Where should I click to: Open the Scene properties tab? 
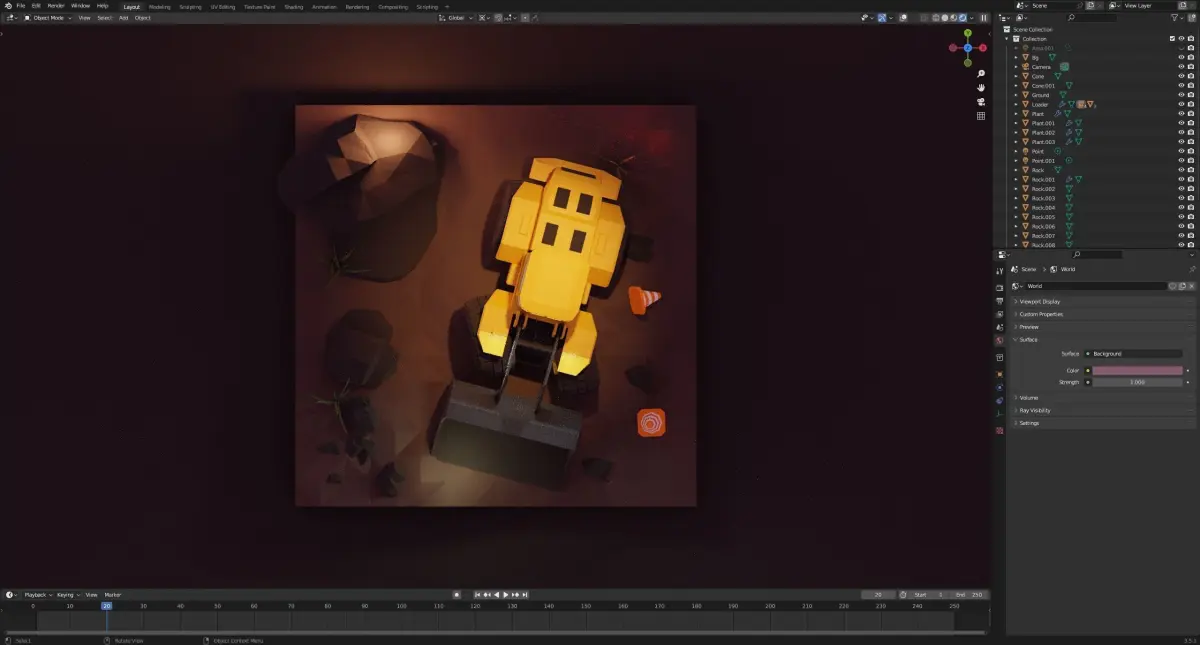(999, 327)
